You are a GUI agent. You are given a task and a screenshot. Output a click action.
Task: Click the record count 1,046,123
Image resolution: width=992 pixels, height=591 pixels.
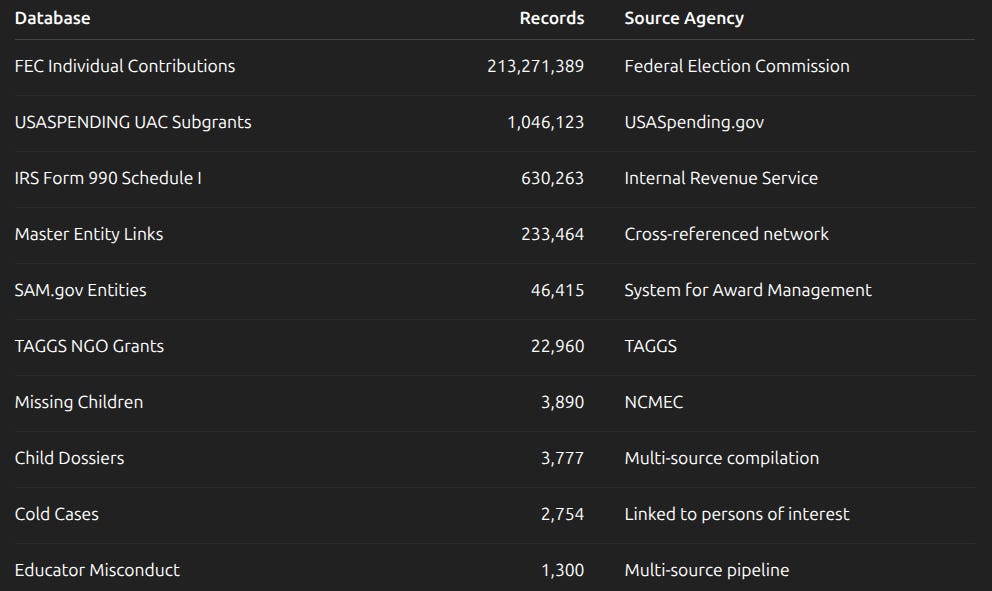coord(545,122)
